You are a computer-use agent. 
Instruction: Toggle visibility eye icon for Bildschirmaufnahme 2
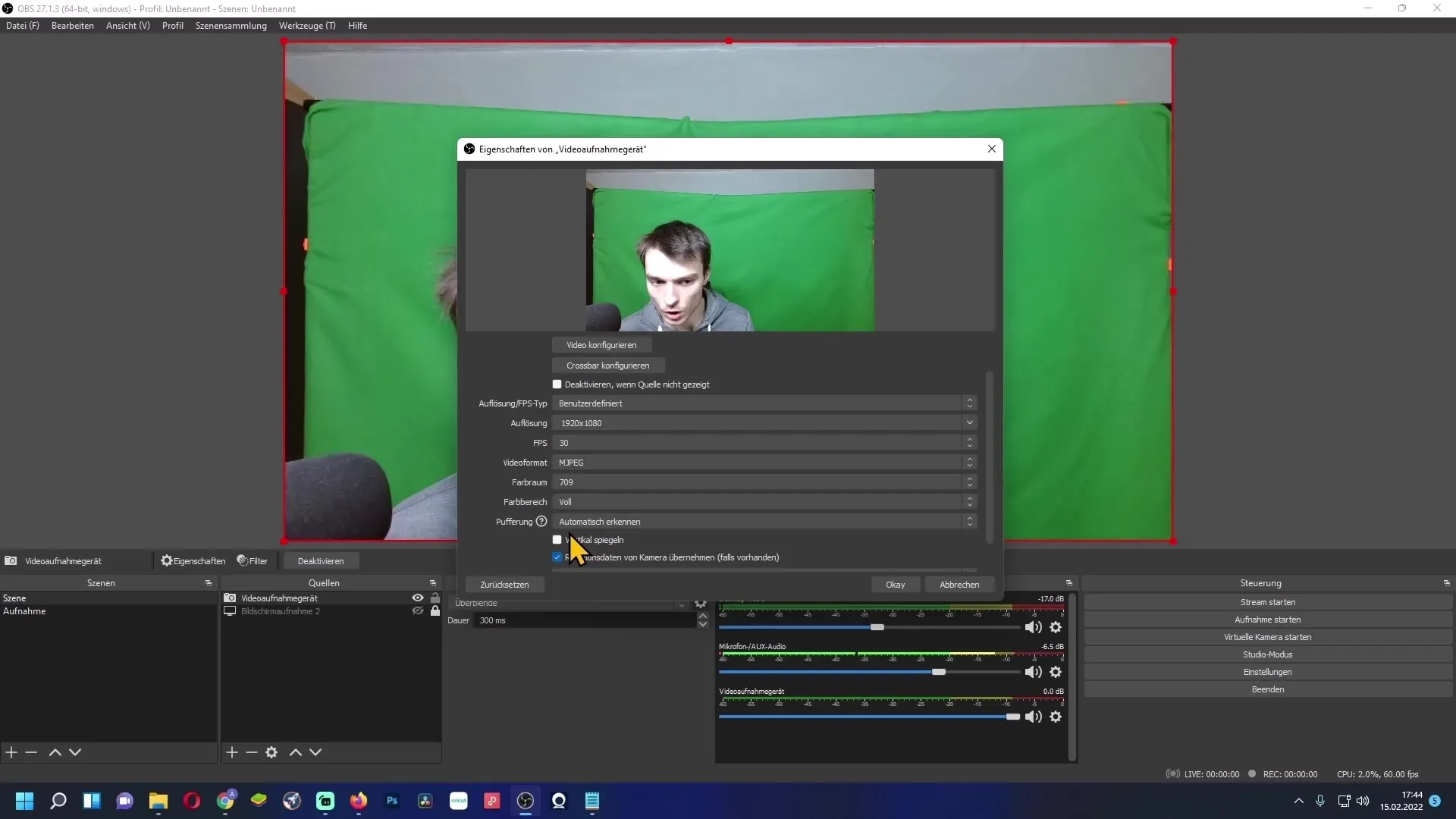point(417,611)
